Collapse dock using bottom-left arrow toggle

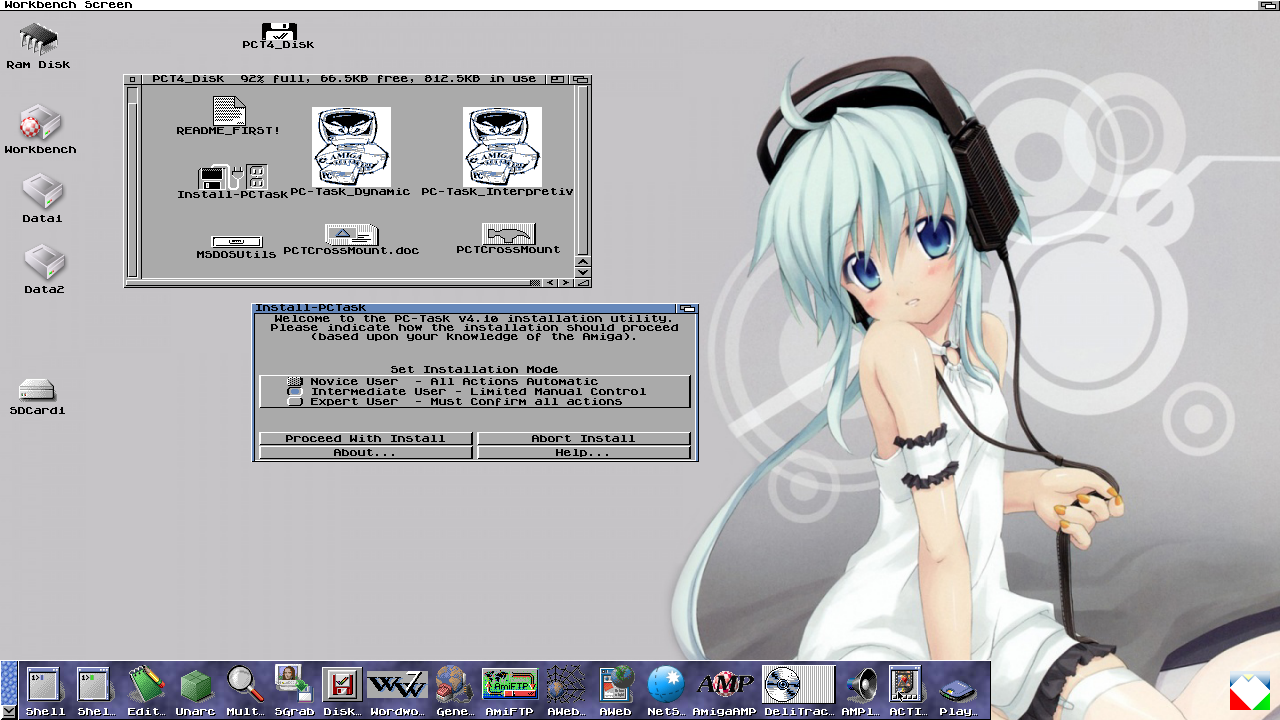pos(9,711)
